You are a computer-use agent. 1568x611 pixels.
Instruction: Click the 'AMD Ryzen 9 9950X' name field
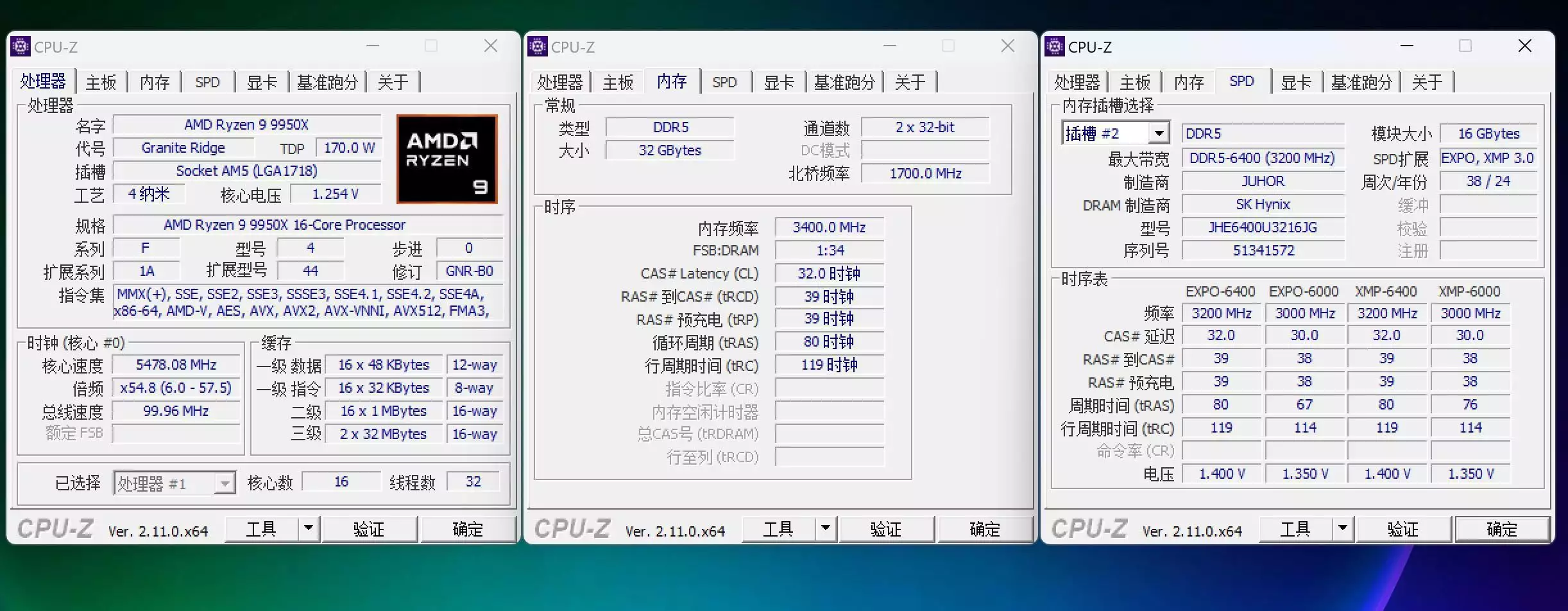[247, 125]
